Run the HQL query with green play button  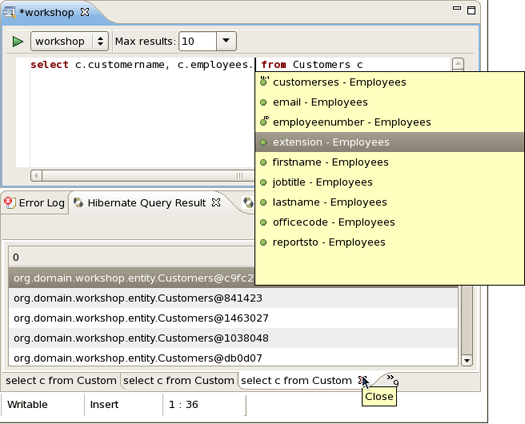click(x=17, y=42)
